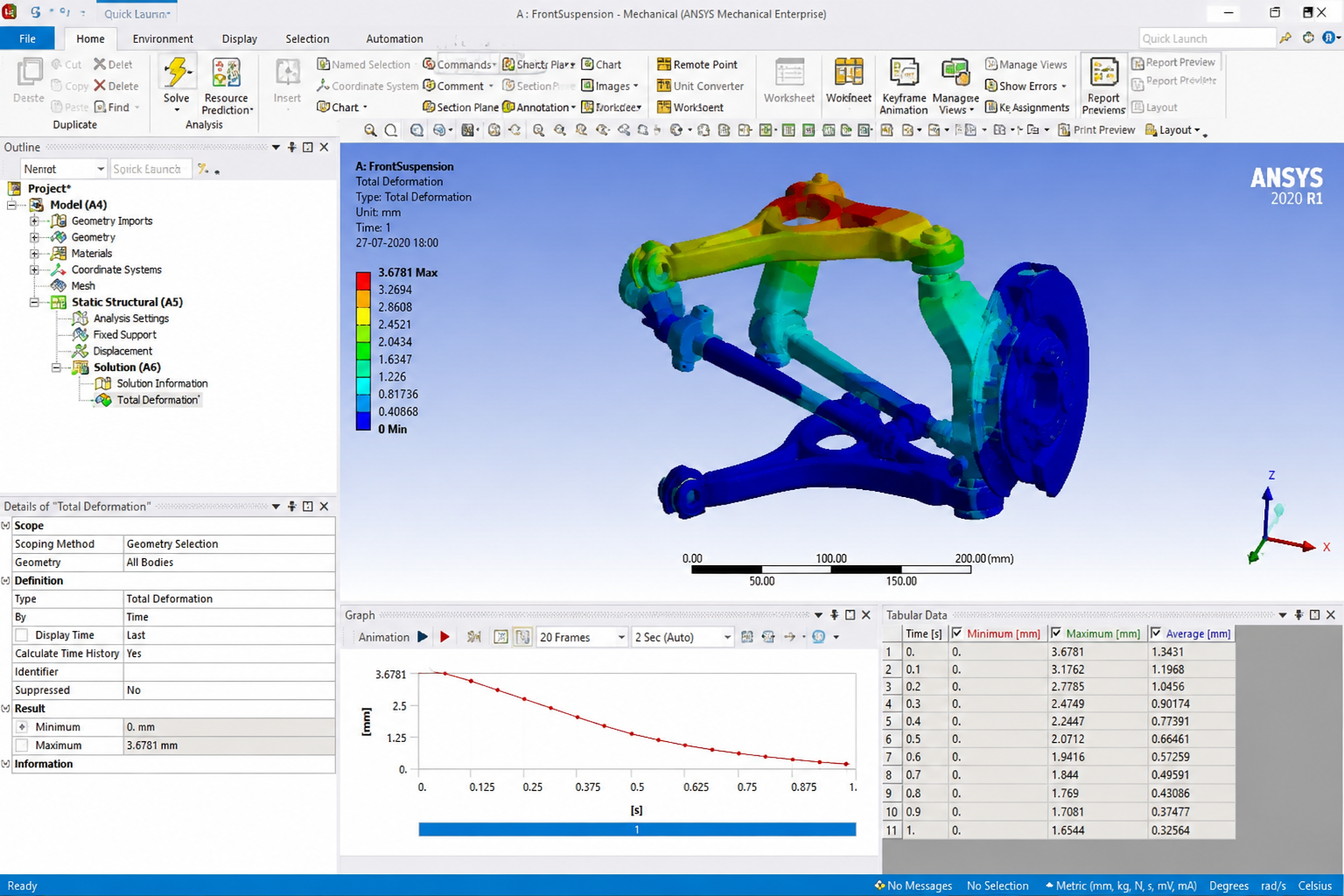
Task: Collapse the Solution (A6) node
Action: click(56, 367)
